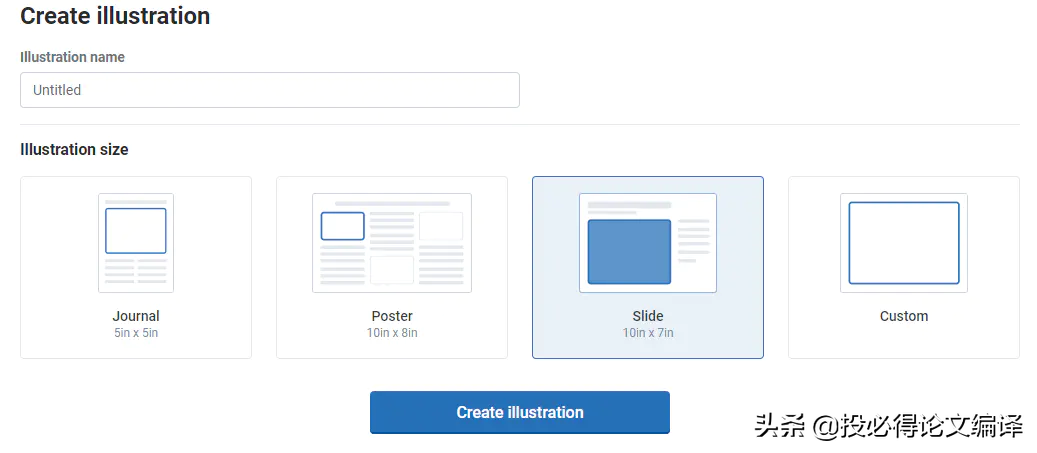
Task: Choose the Slide label
Action: tap(648, 316)
